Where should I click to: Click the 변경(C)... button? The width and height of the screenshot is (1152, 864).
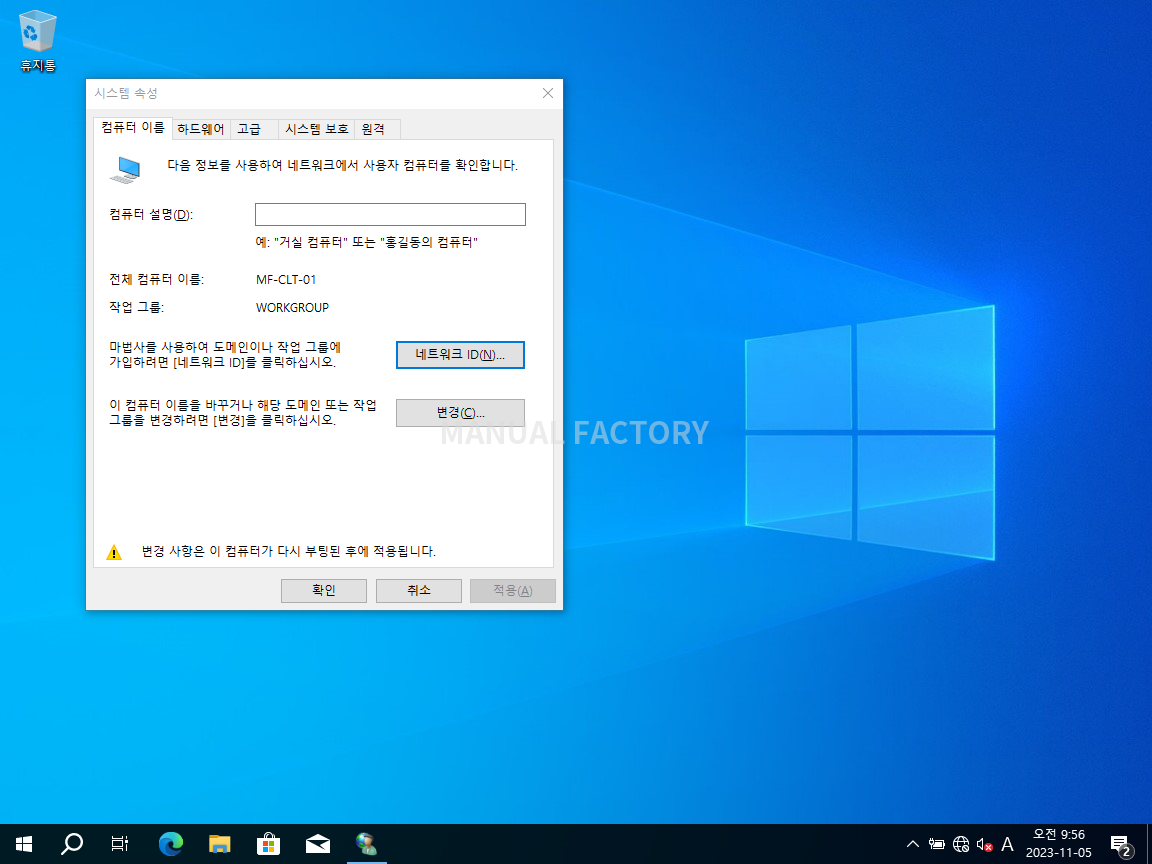tap(460, 413)
